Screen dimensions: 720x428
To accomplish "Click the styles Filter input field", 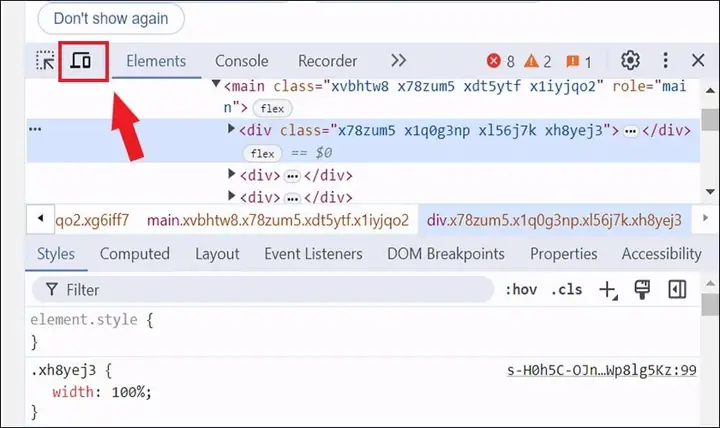I will (x=263, y=290).
